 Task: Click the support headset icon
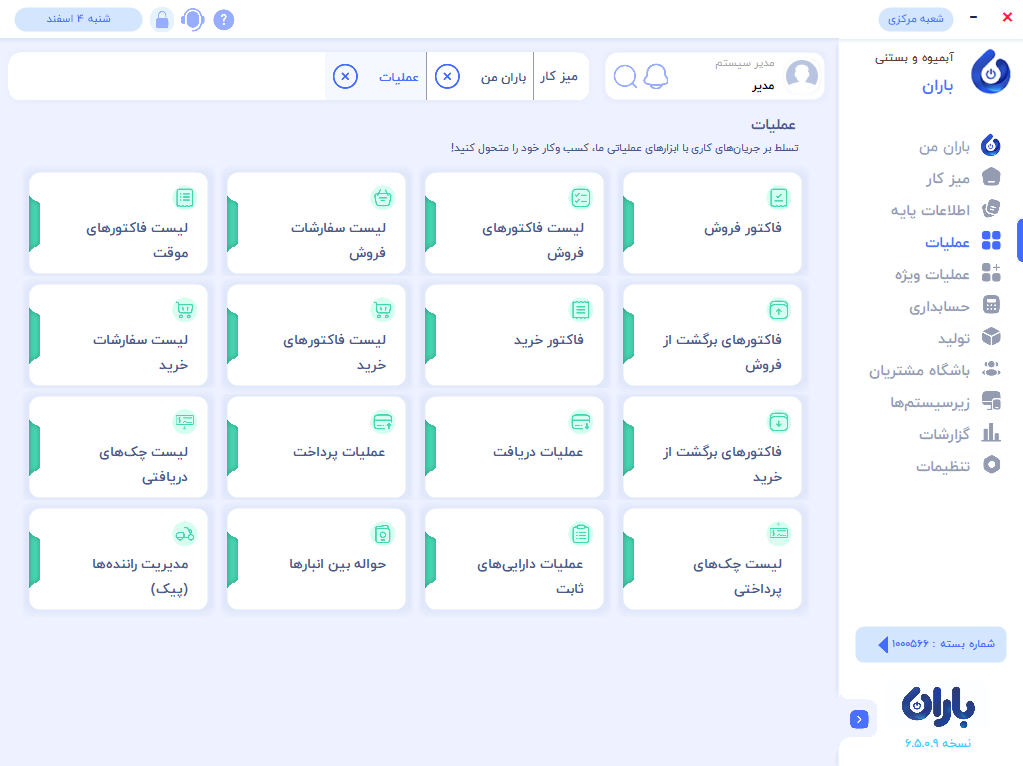pyautogui.click(x=192, y=20)
